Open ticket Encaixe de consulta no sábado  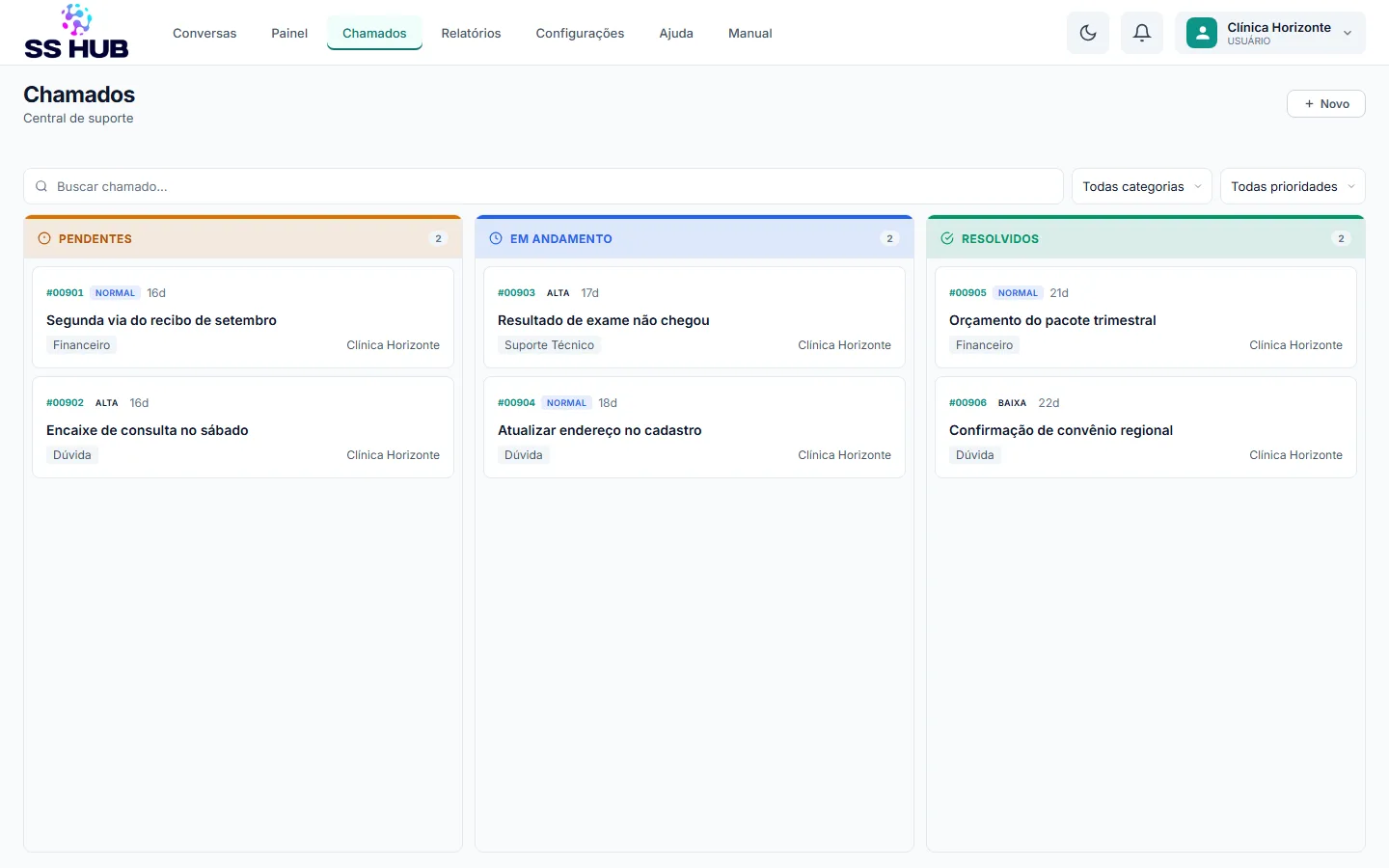(x=243, y=427)
